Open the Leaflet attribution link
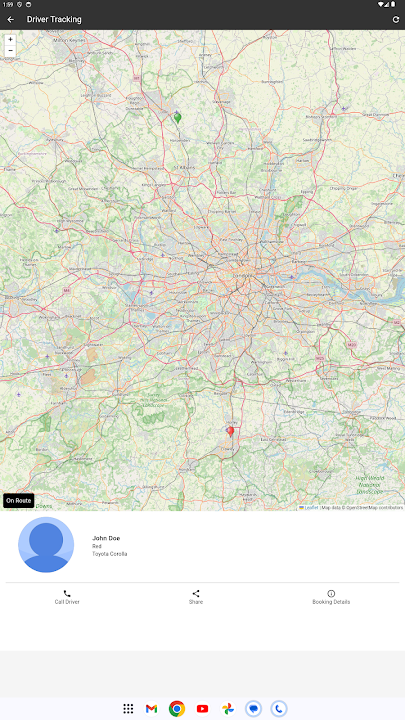Viewport: 405px width, 720px height. [309, 507]
